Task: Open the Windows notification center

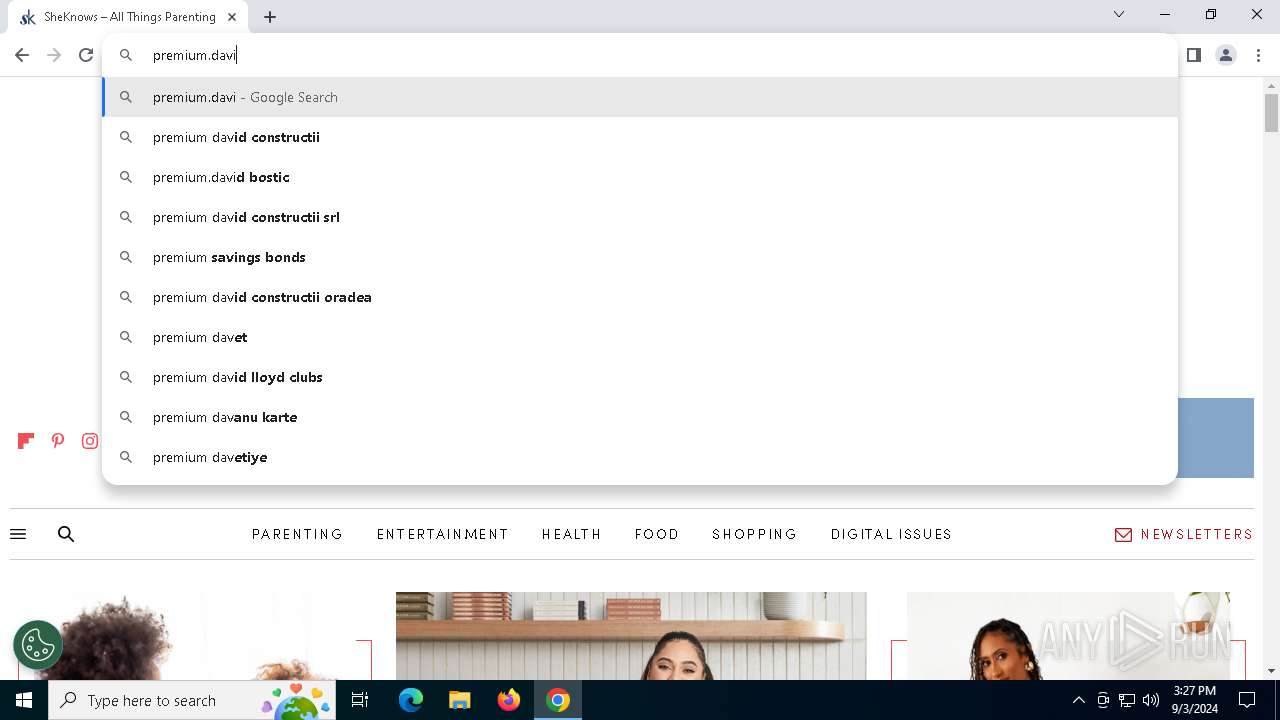Action: pos(1247,700)
